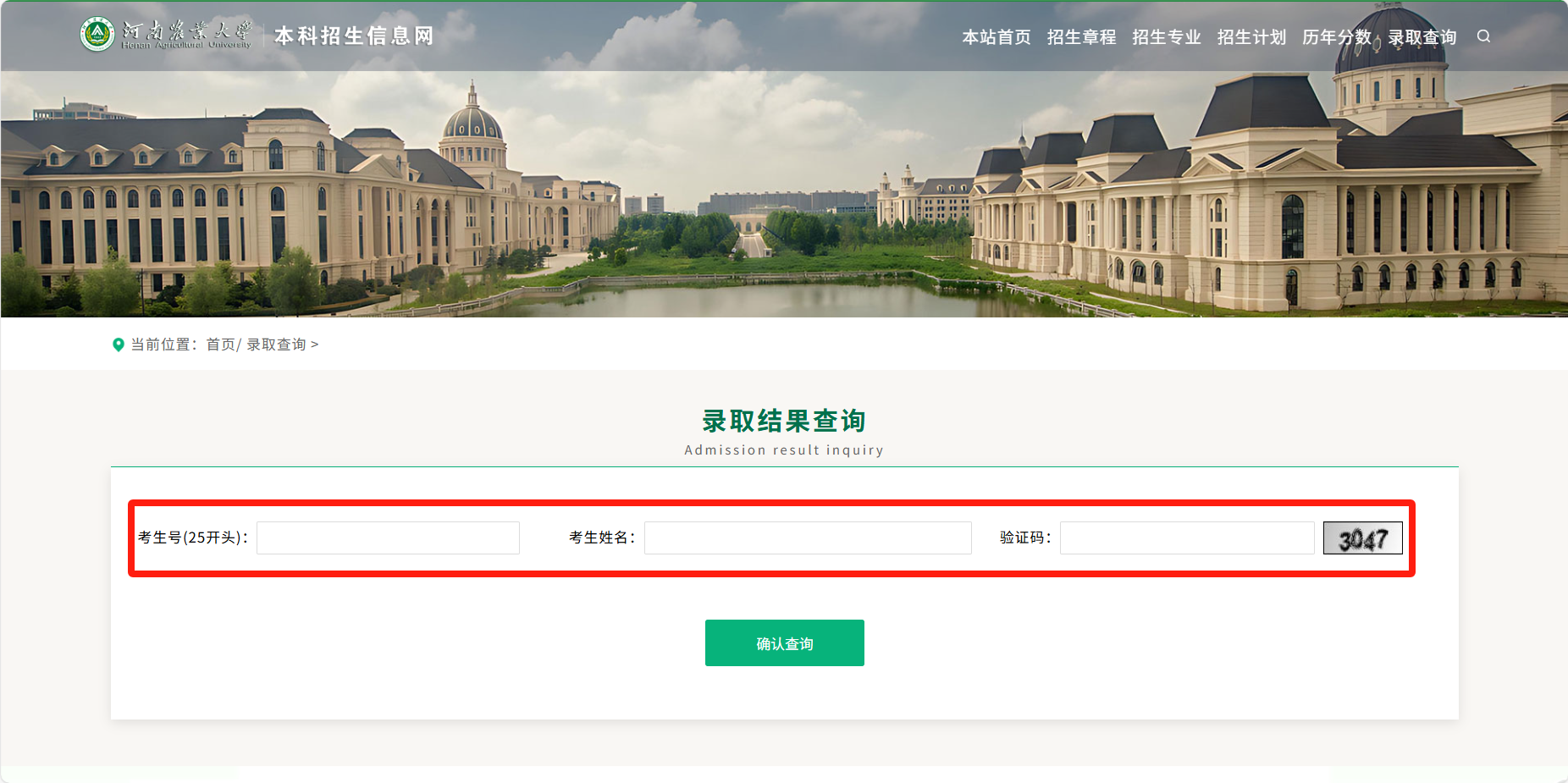Open the 本站首页 navigation item
Screen dimensions: 1568x783
(x=997, y=37)
